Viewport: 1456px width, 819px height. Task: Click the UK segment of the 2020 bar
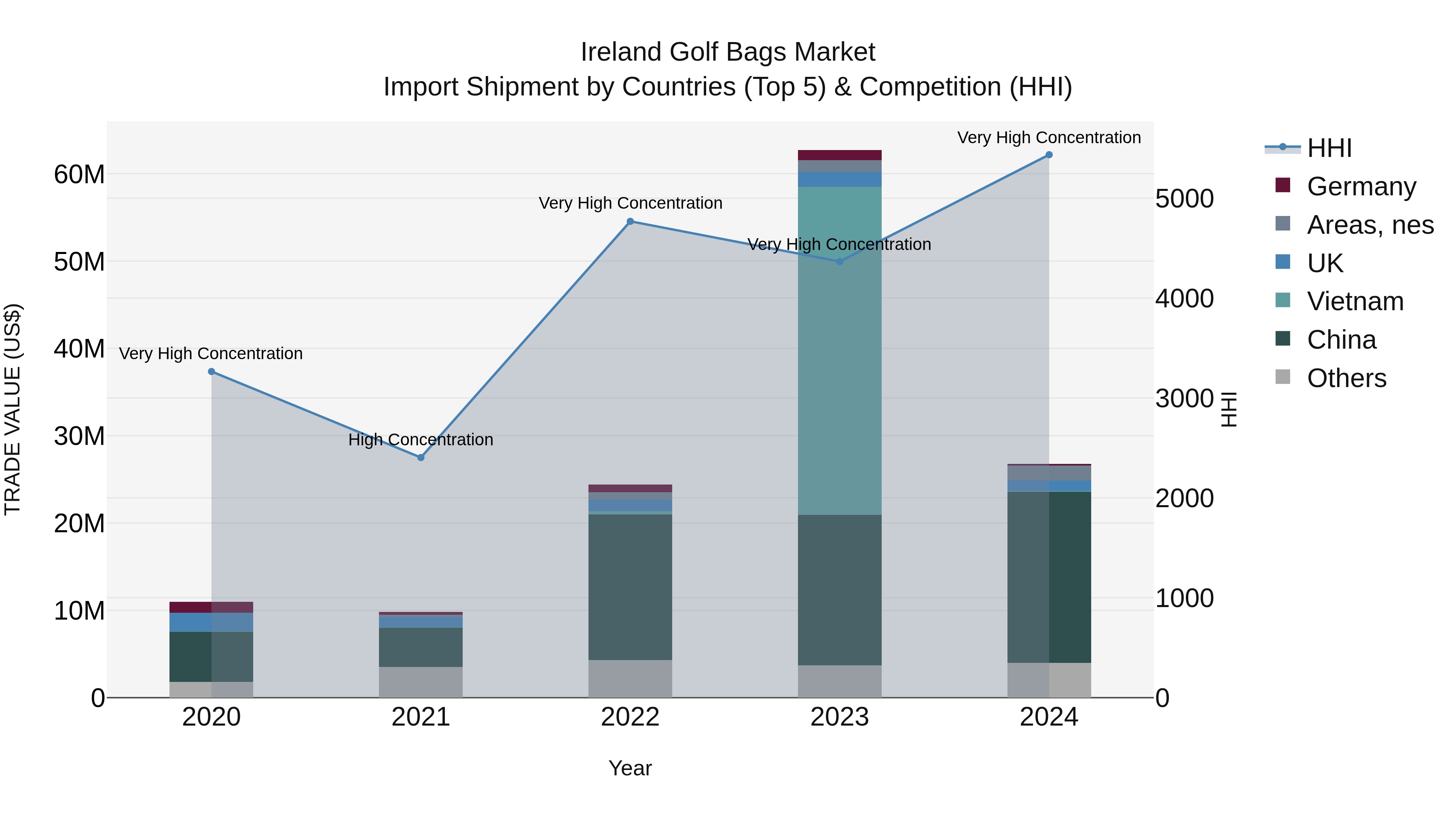pos(212,622)
